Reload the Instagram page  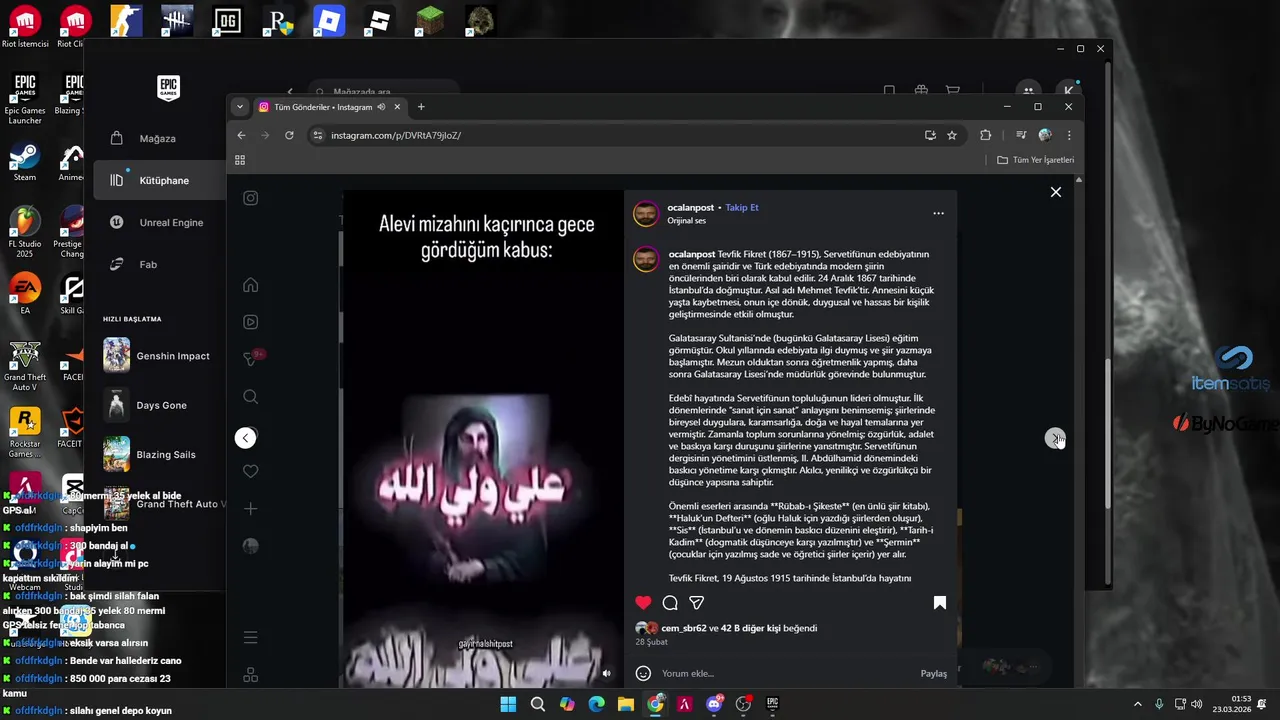[x=289, y=135]
